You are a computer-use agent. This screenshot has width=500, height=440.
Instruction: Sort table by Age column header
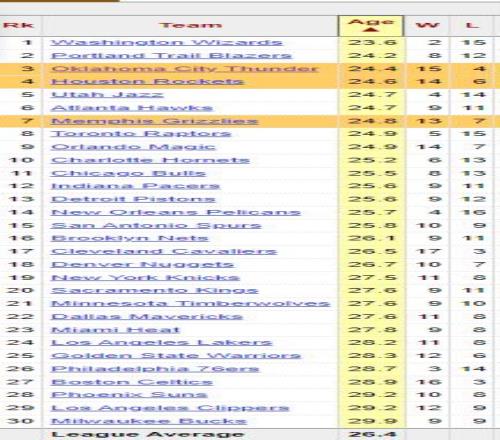(371, 26)
